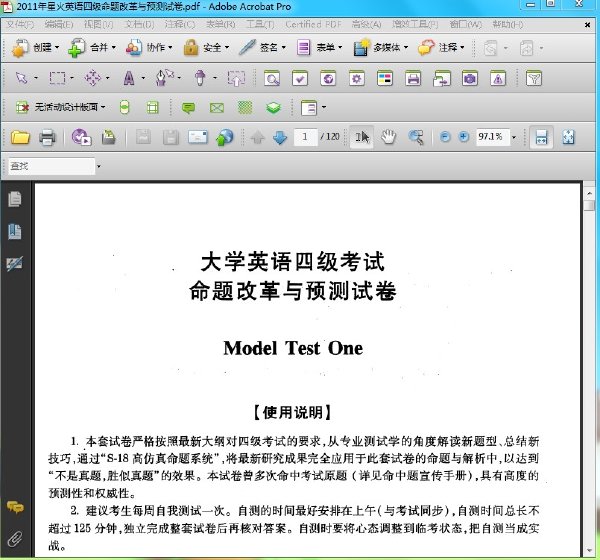The height and width of the screenshot is (560, 600).
Task: Open the 无活动设计版面 design layout dropdown
Action: pos(60,107)
